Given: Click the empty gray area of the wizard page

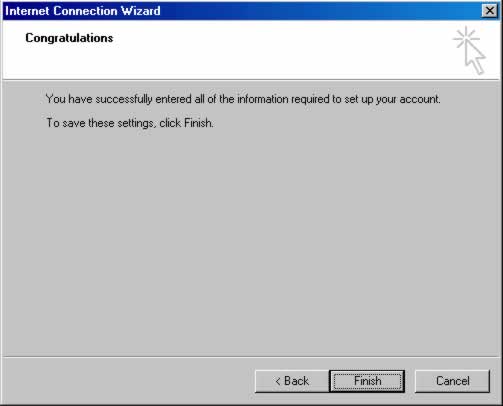Looking at the screenshot, I should pos(251,240).
